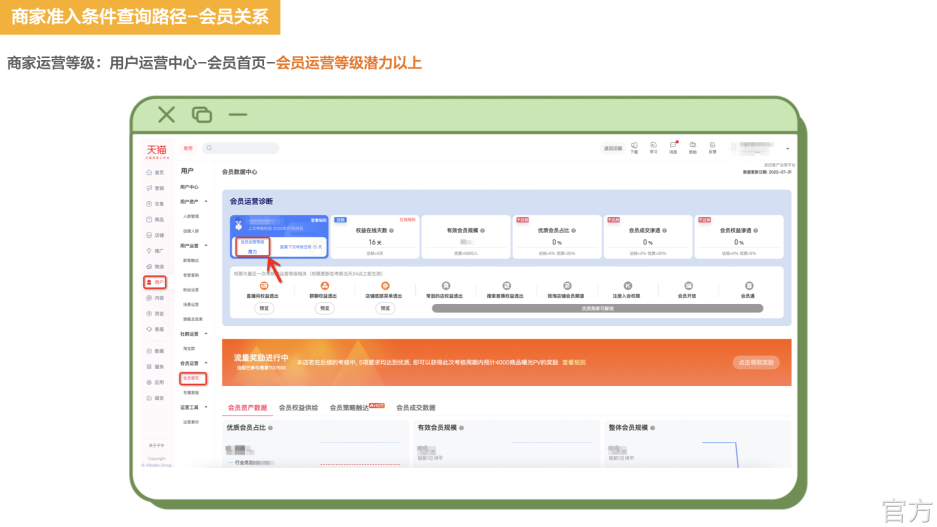Collapse the 用户资产 section in side menu

click(206, 202)
